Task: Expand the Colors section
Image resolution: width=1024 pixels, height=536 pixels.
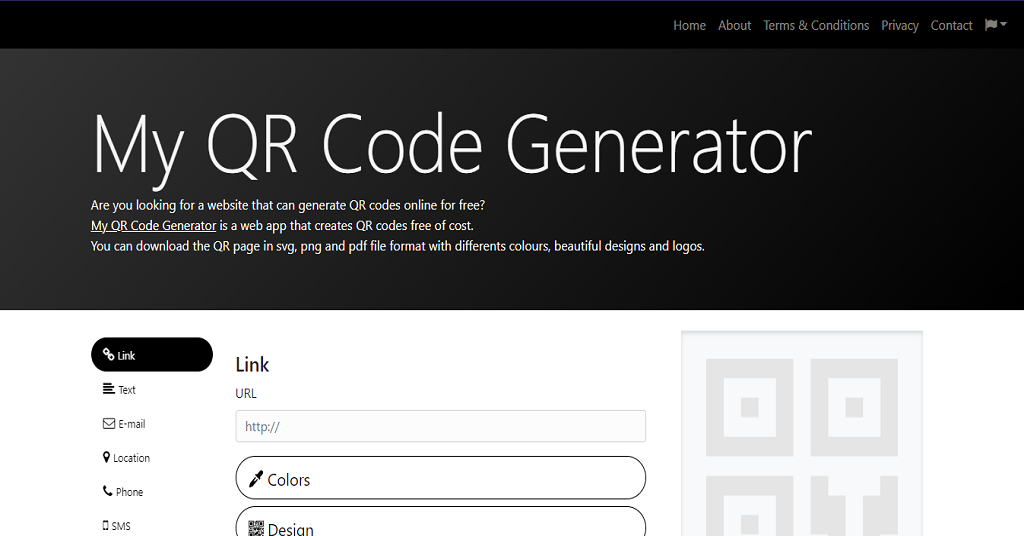Action: (x=441, y=479)
